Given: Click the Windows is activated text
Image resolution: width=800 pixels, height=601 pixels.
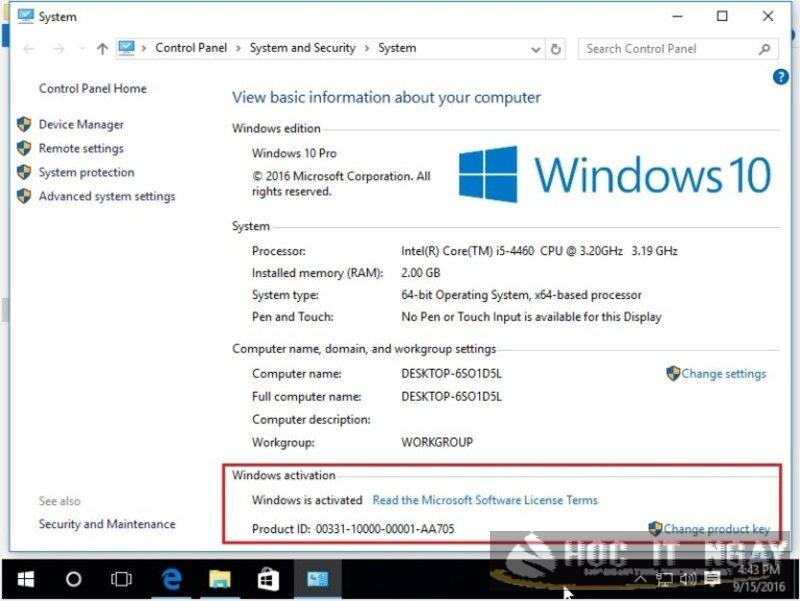Looking at the screenshot, I should click(307, 500).
